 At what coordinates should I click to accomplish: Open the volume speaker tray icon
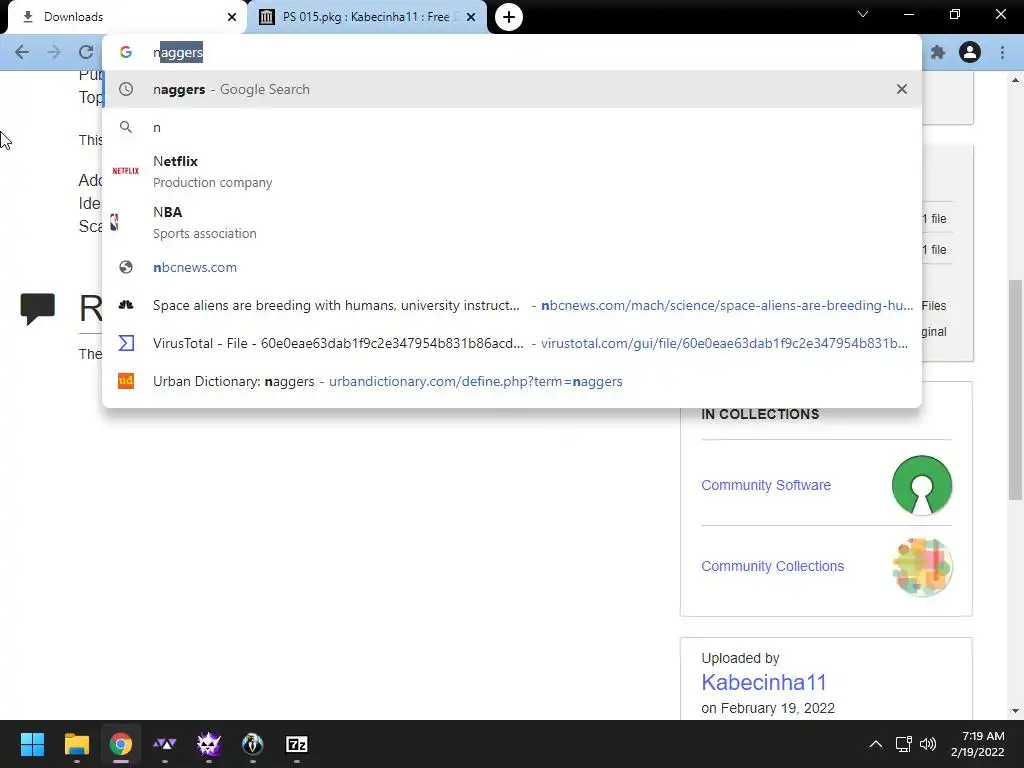click(x=927, y=744)
